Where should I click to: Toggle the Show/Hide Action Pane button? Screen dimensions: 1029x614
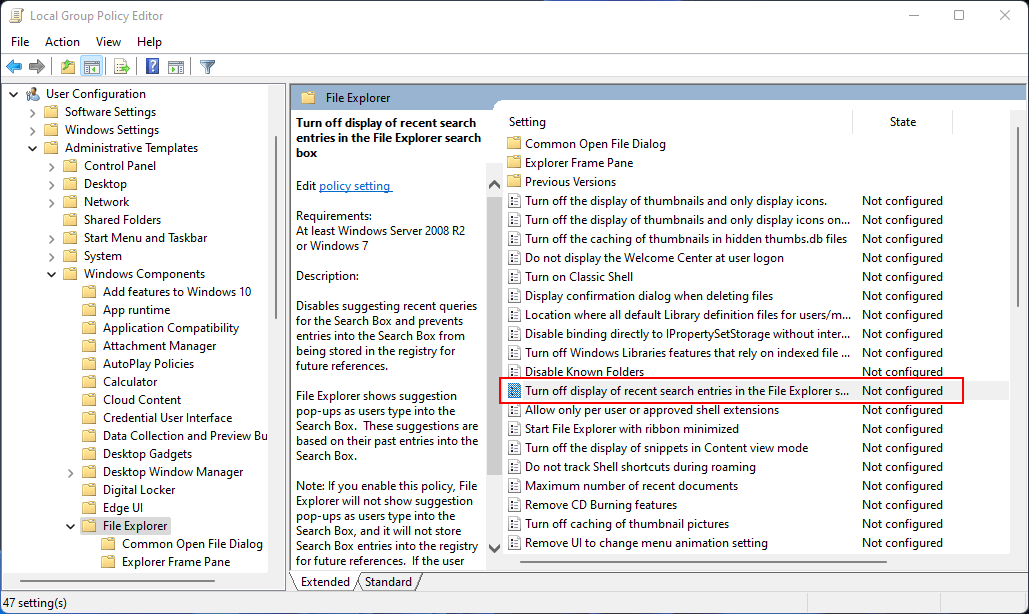(x=175, y=66)
